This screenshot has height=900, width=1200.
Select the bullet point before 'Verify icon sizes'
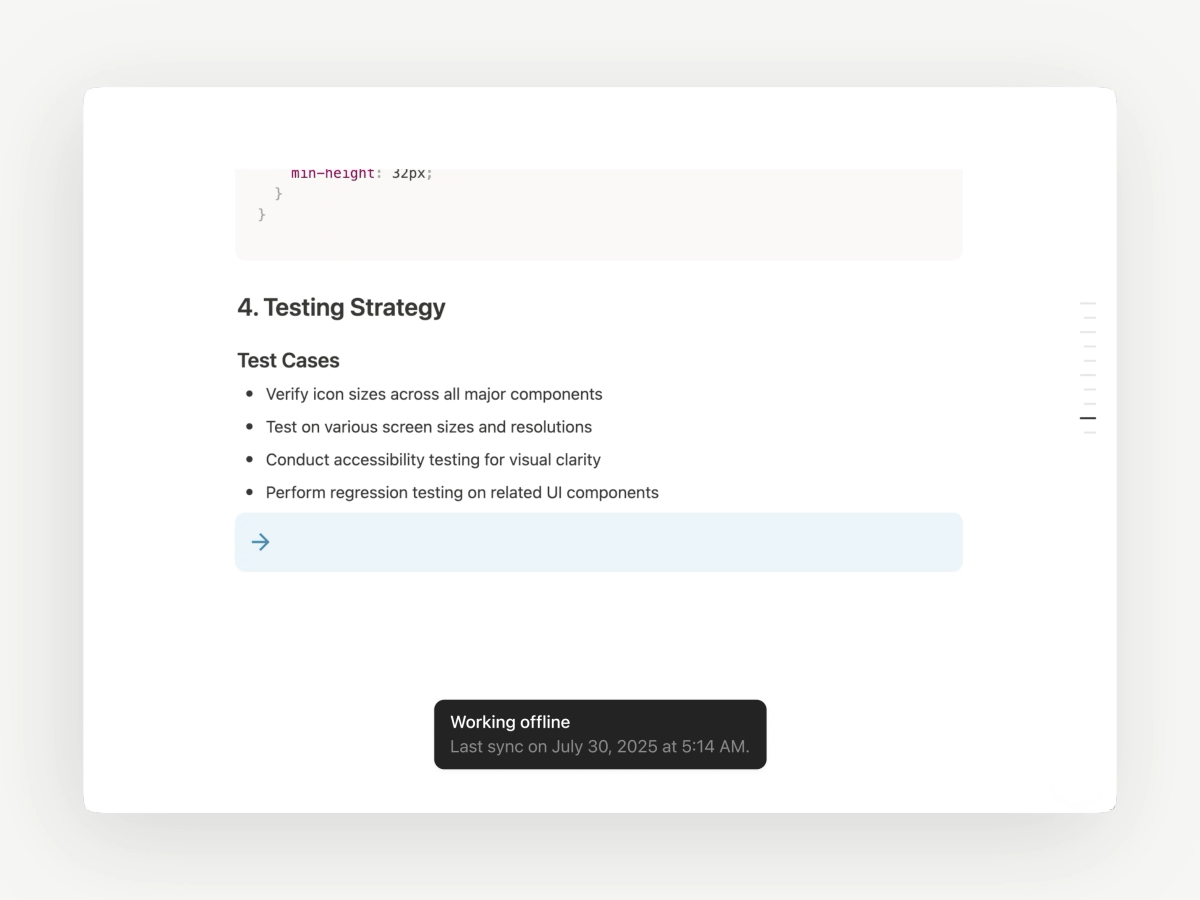[x=249, y=394]
